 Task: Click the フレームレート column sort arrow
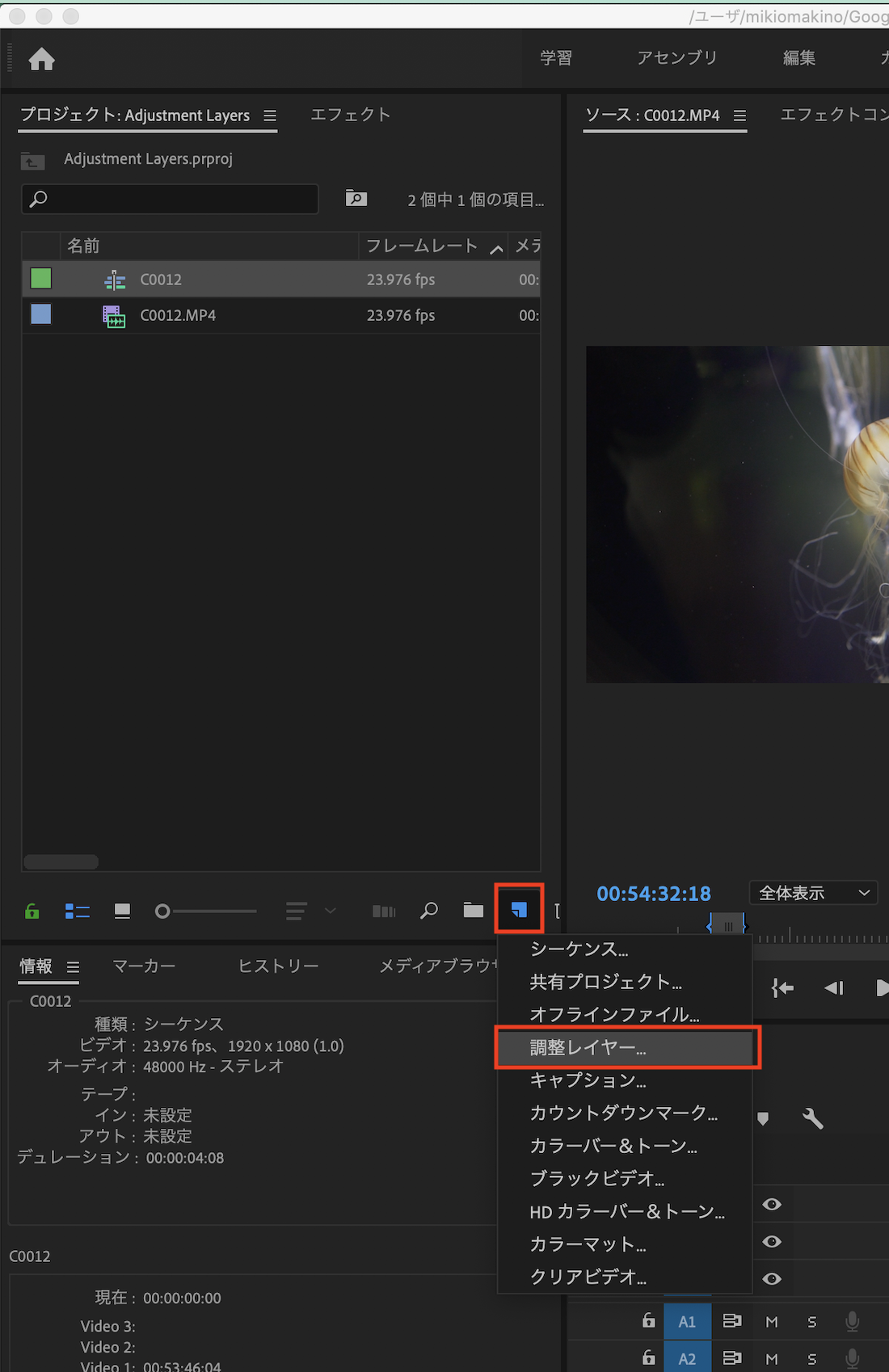pyautogui.click(x=497, y=248)
